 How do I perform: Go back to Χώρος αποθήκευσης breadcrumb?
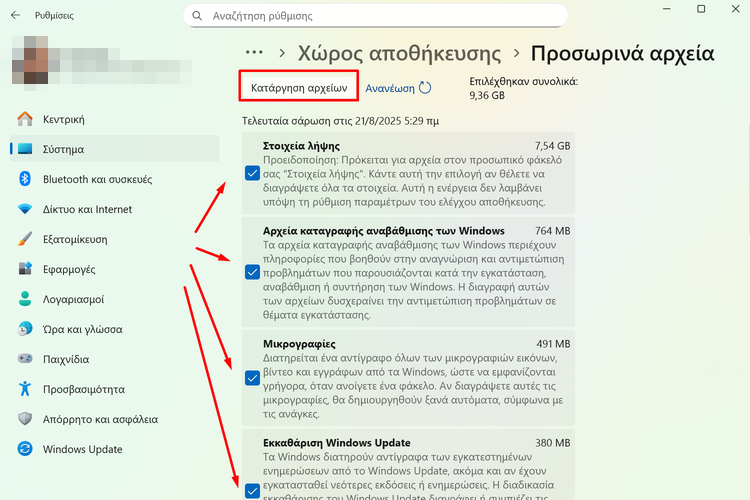399,53
